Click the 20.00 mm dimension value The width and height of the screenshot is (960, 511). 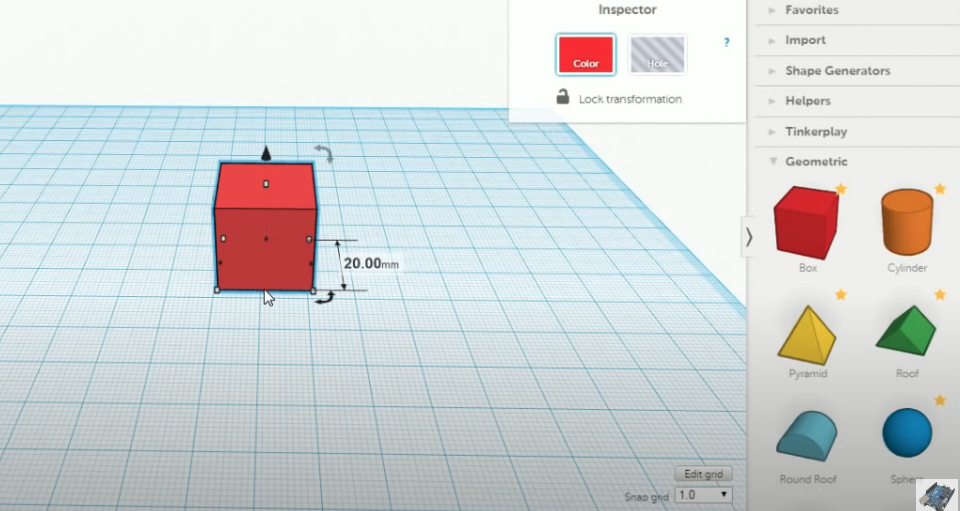coord(371,264)
